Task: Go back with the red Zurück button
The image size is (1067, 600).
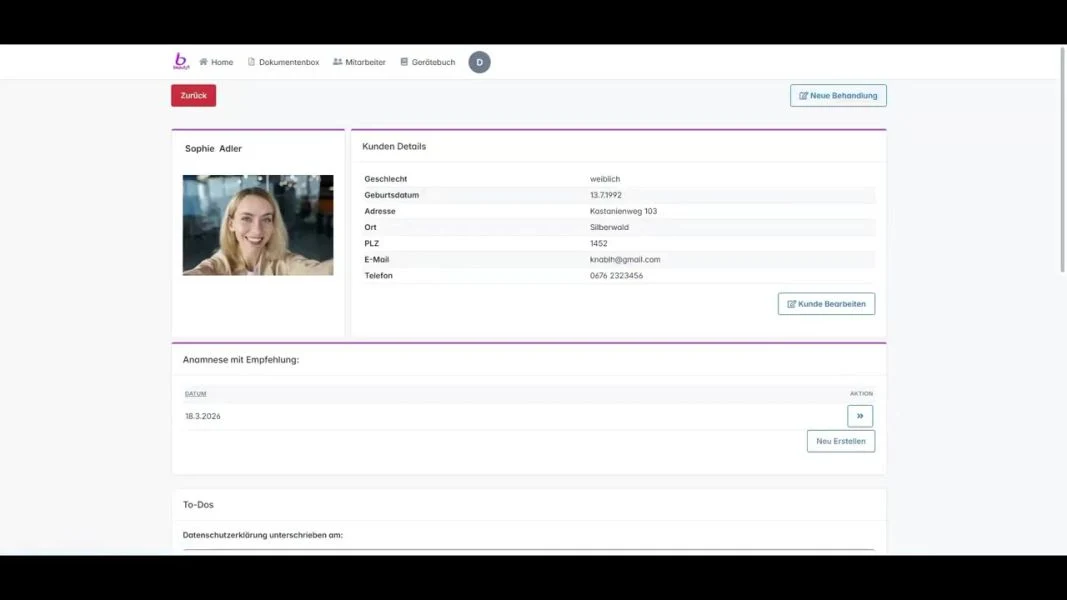Action: 193,96
